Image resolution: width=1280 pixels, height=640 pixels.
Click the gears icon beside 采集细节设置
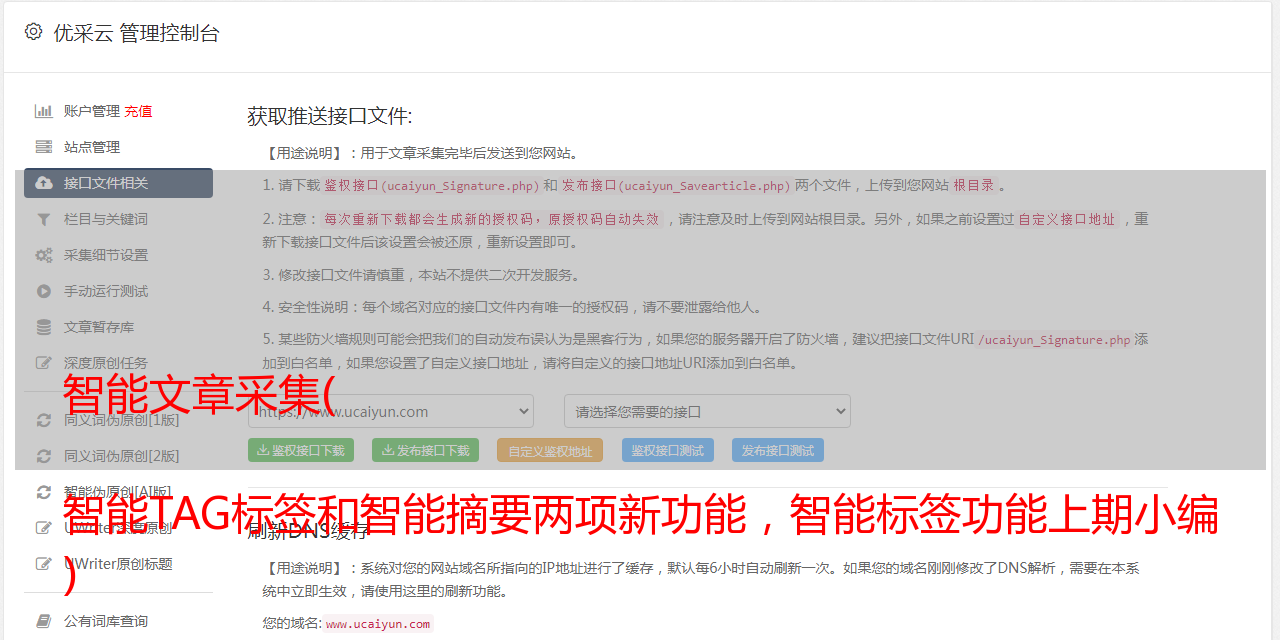[43, 255]
